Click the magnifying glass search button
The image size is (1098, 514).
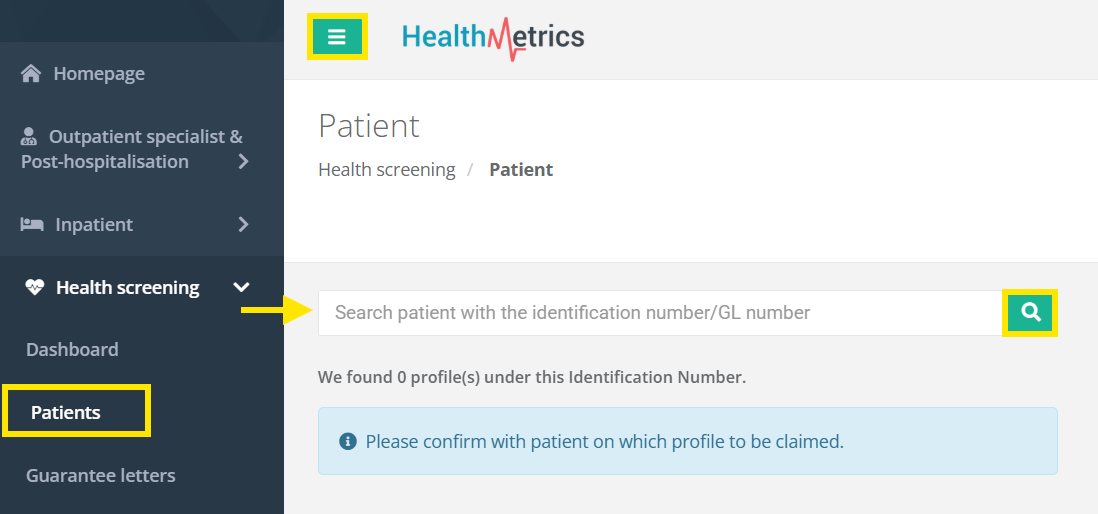[1030, 313]
